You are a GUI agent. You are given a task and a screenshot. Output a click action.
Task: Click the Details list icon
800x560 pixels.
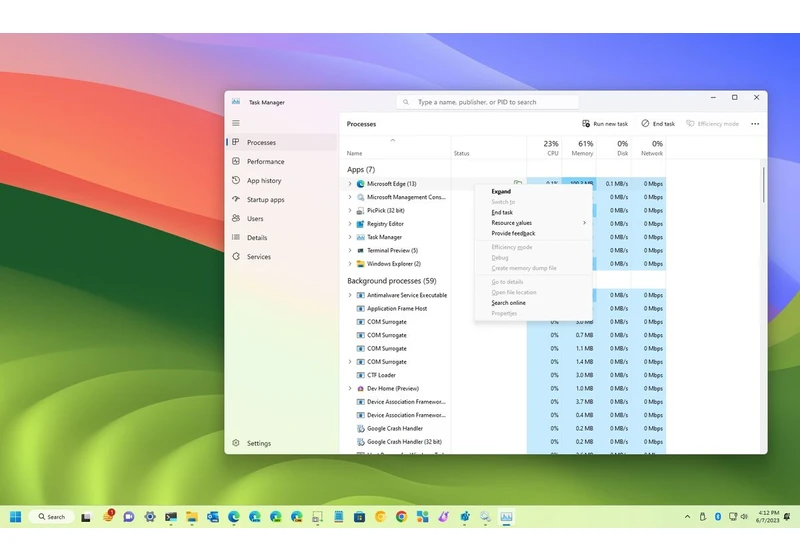point(236,237)
